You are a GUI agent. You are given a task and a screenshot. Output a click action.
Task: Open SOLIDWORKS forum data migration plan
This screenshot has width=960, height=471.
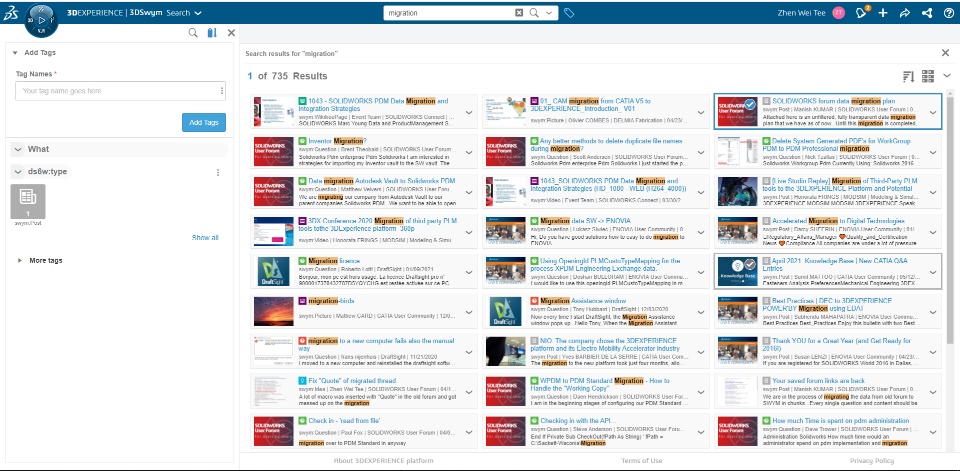[833, 100]
